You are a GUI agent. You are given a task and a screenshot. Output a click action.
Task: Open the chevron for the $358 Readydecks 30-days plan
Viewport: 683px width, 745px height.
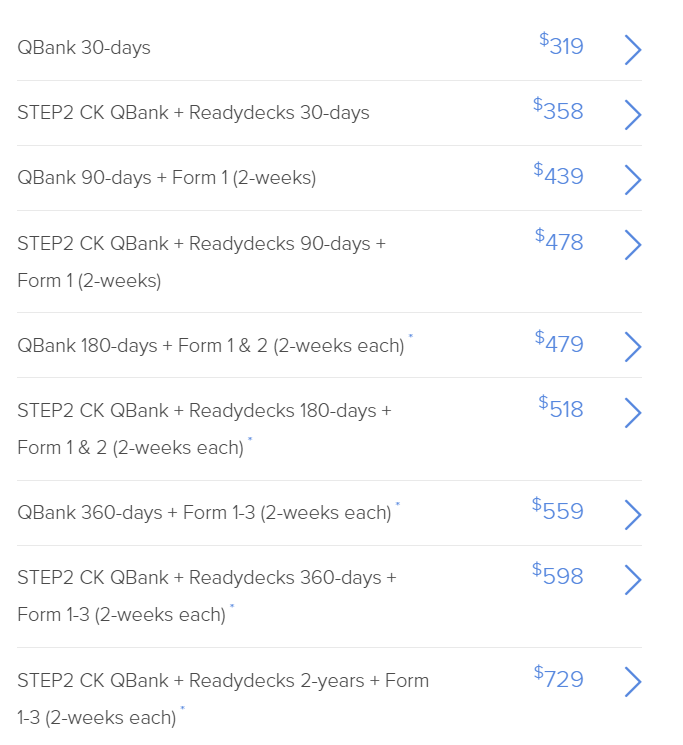632,114
